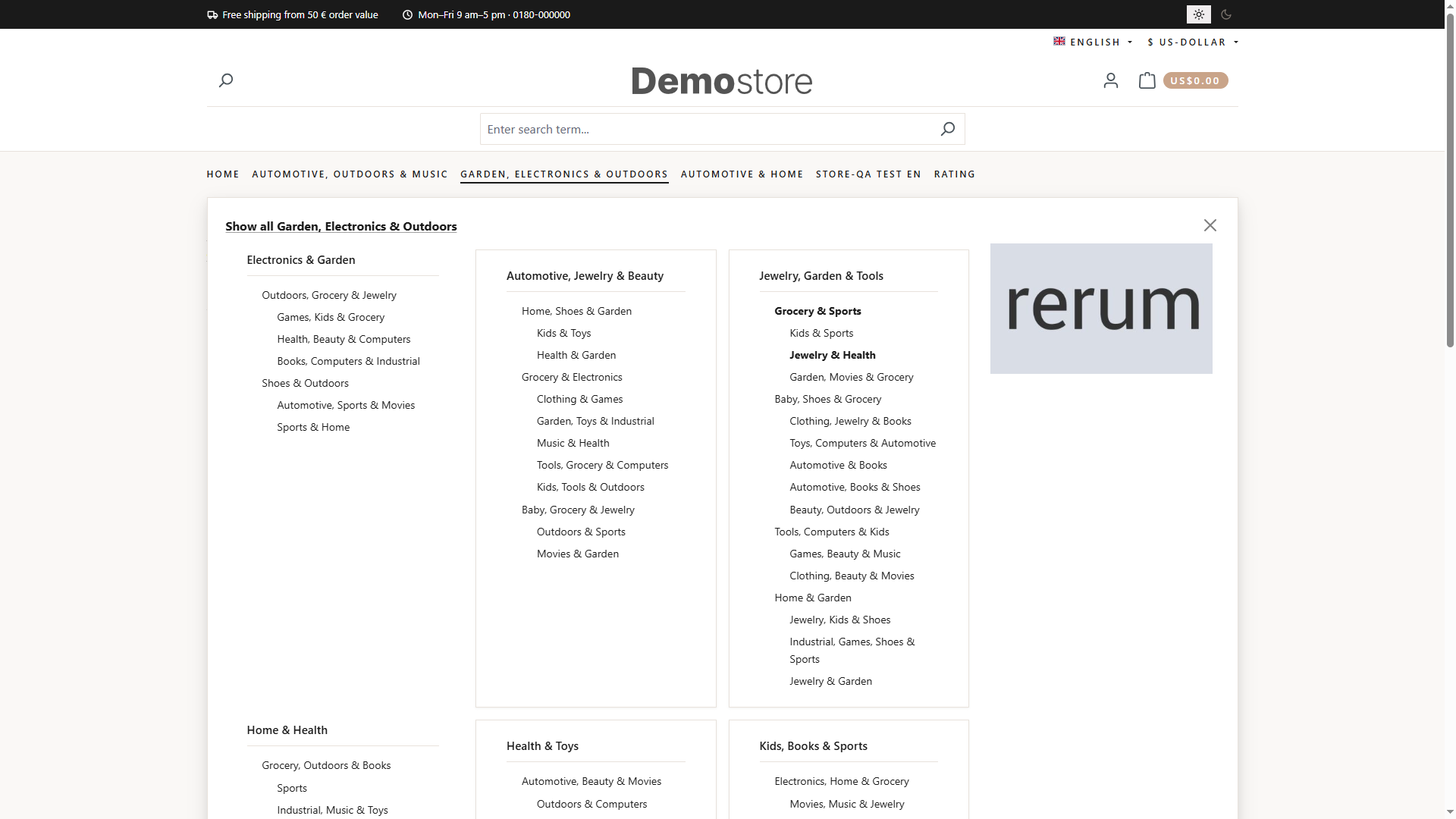Image resolution: width=1456 pixels, height=819 pixels.
Task: Open the Grocery & Electronics link
Action: click(572, 377)
